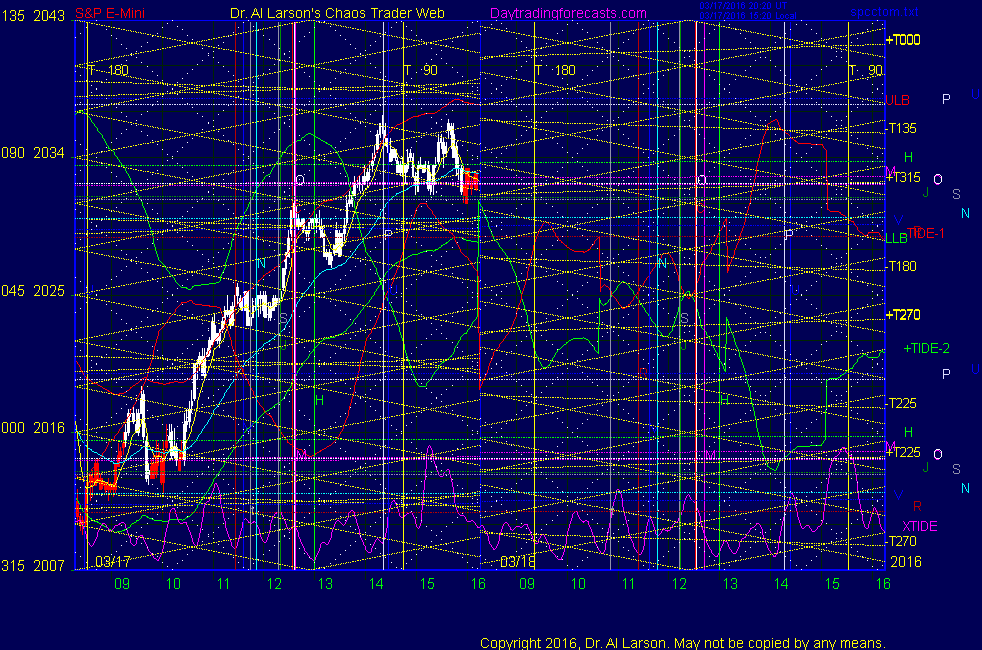Image resolution: width=982 pixels, height=650 pixels.
Task: Select the '+T270' line label
Action: [x=902, y=315]
